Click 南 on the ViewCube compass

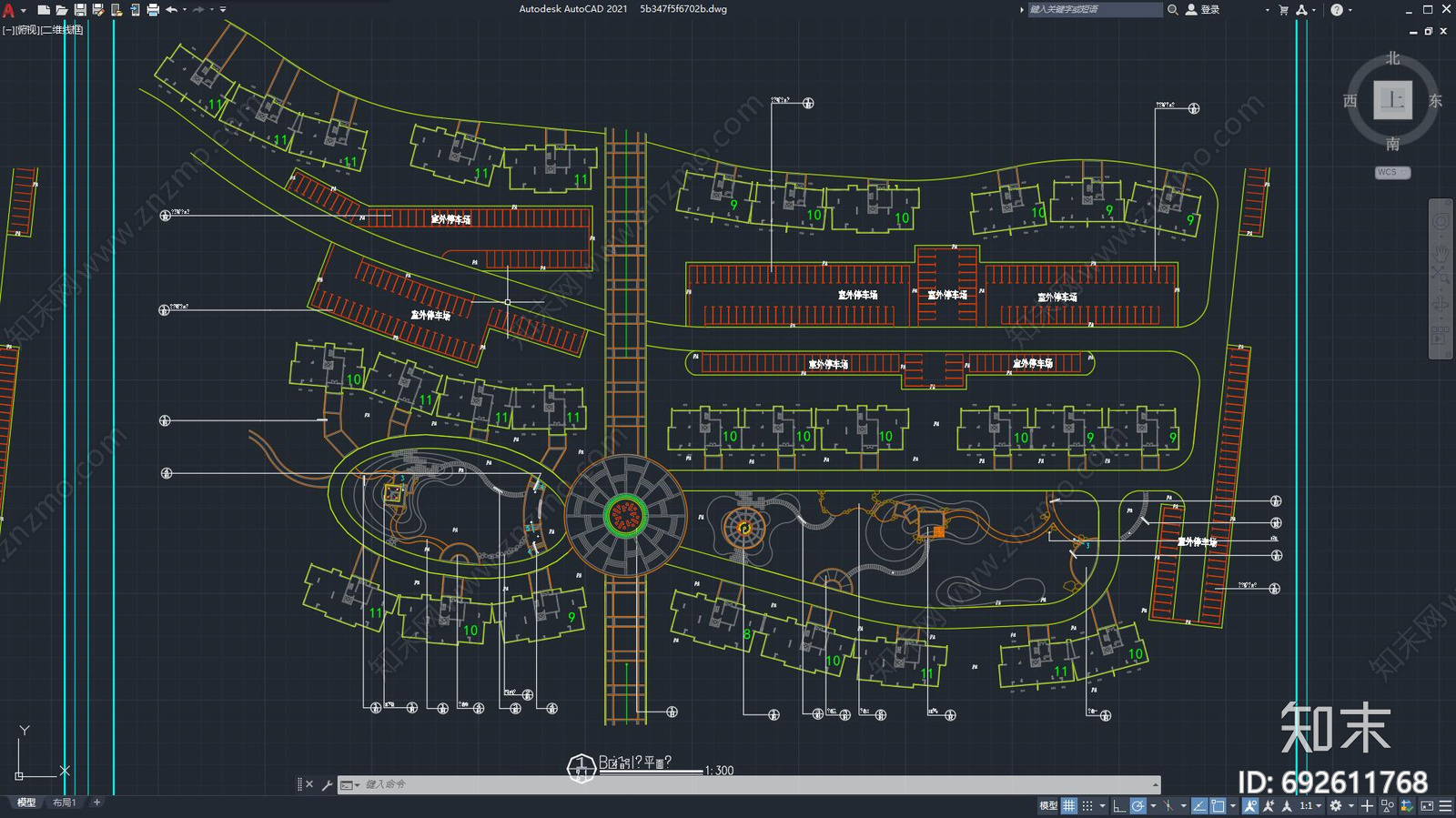point(1392,144)
